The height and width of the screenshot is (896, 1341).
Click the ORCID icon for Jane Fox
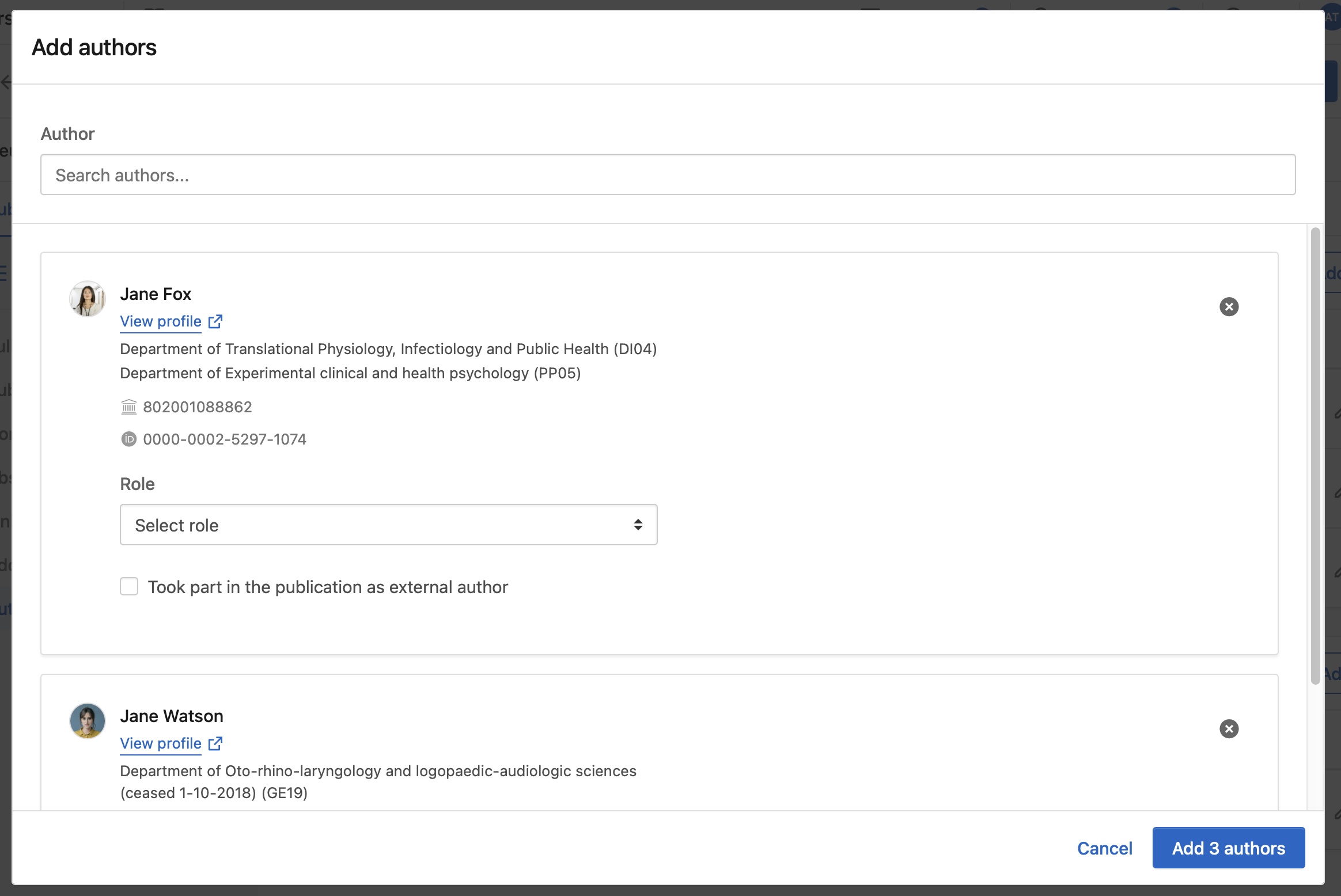pos(128,439)
